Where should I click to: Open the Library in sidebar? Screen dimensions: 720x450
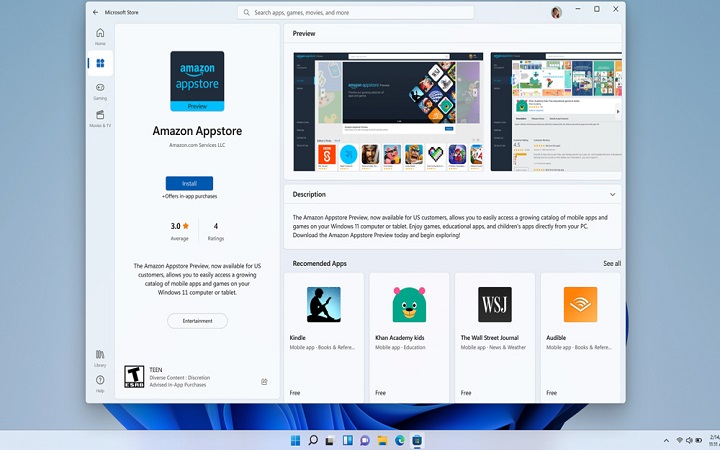[100, 356]
